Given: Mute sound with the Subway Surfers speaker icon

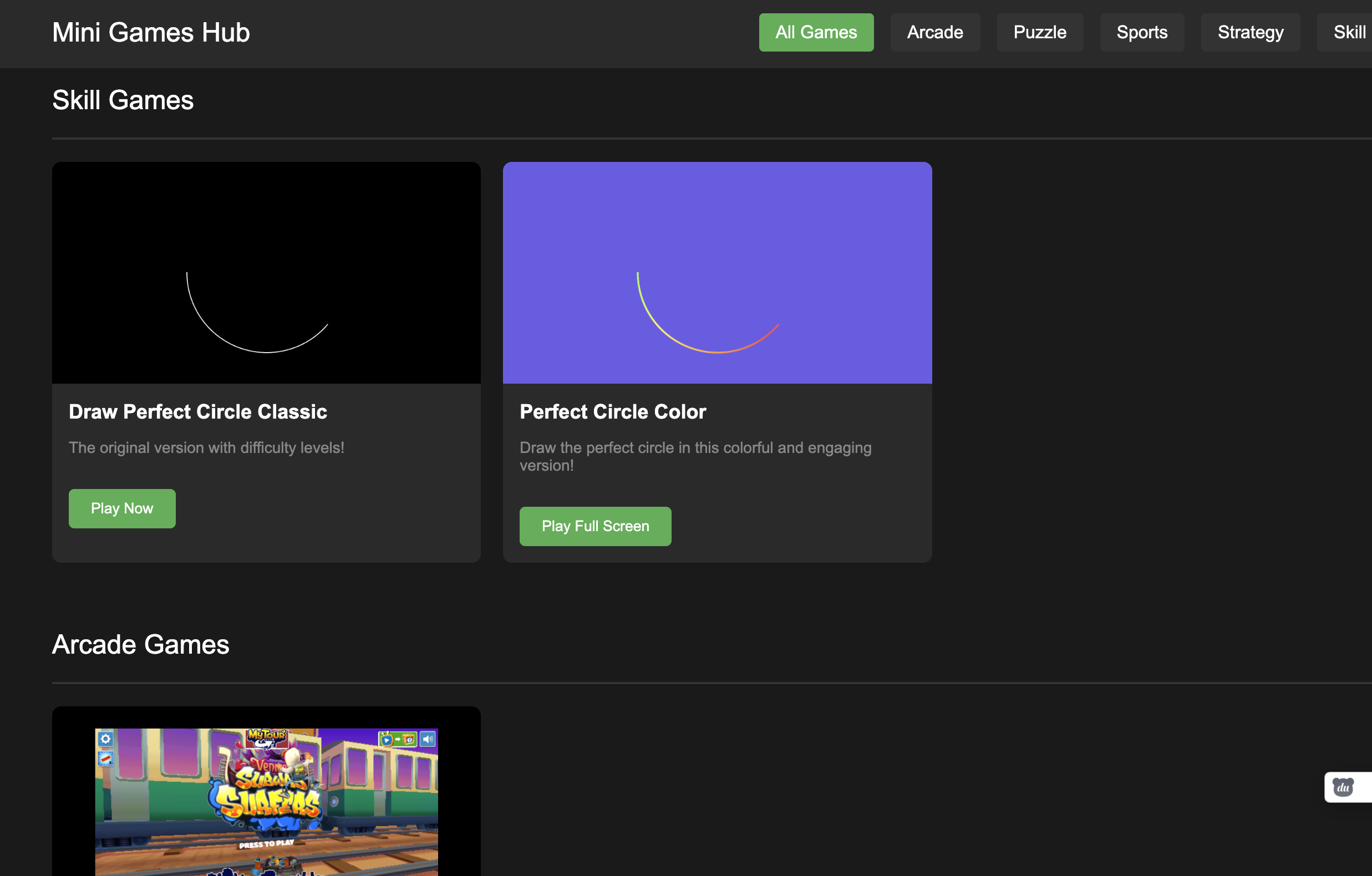Looking at the screenshot, I should click(428, 739).
